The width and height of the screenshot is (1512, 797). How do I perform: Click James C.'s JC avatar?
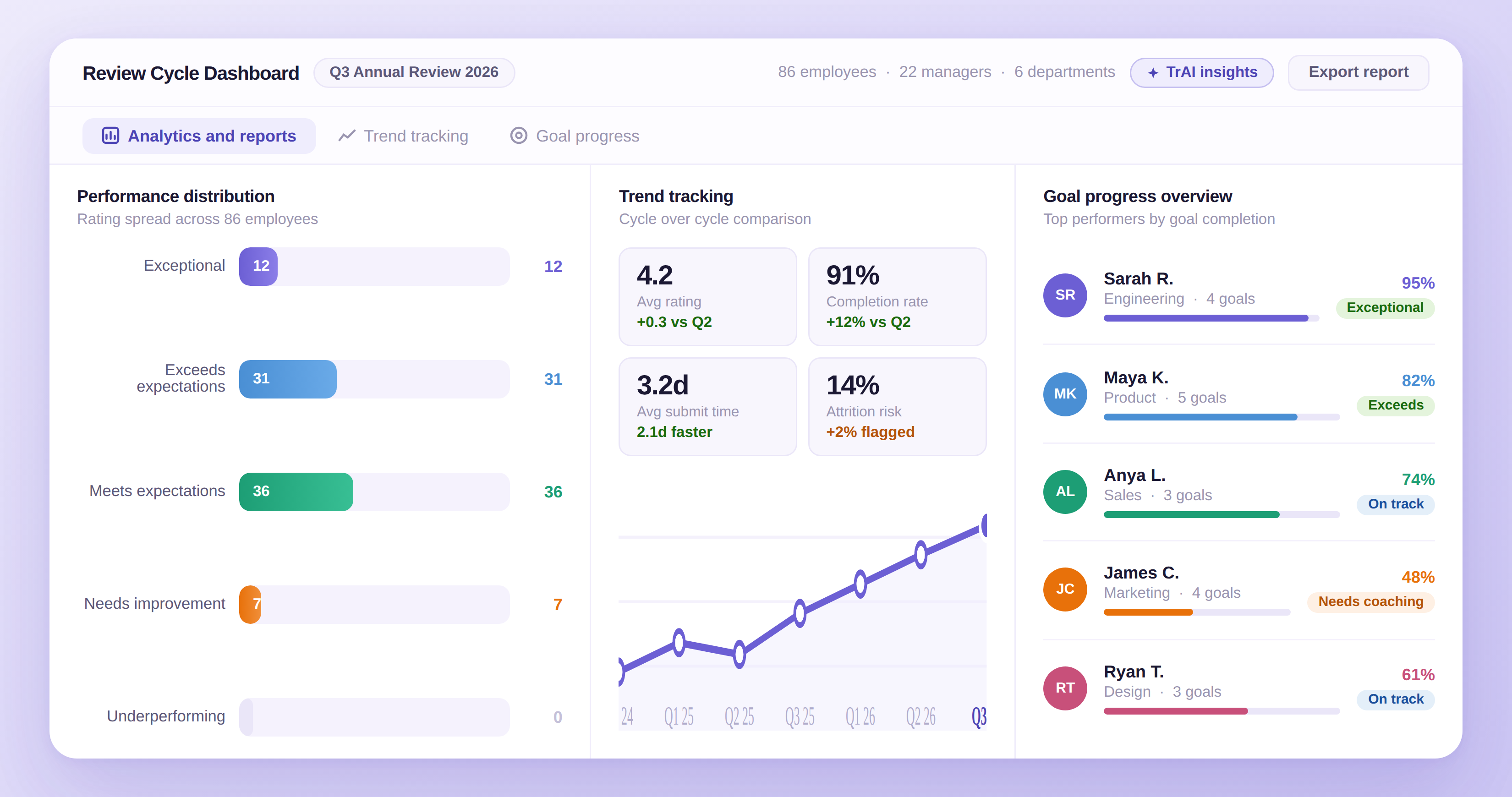point(1065,589)
